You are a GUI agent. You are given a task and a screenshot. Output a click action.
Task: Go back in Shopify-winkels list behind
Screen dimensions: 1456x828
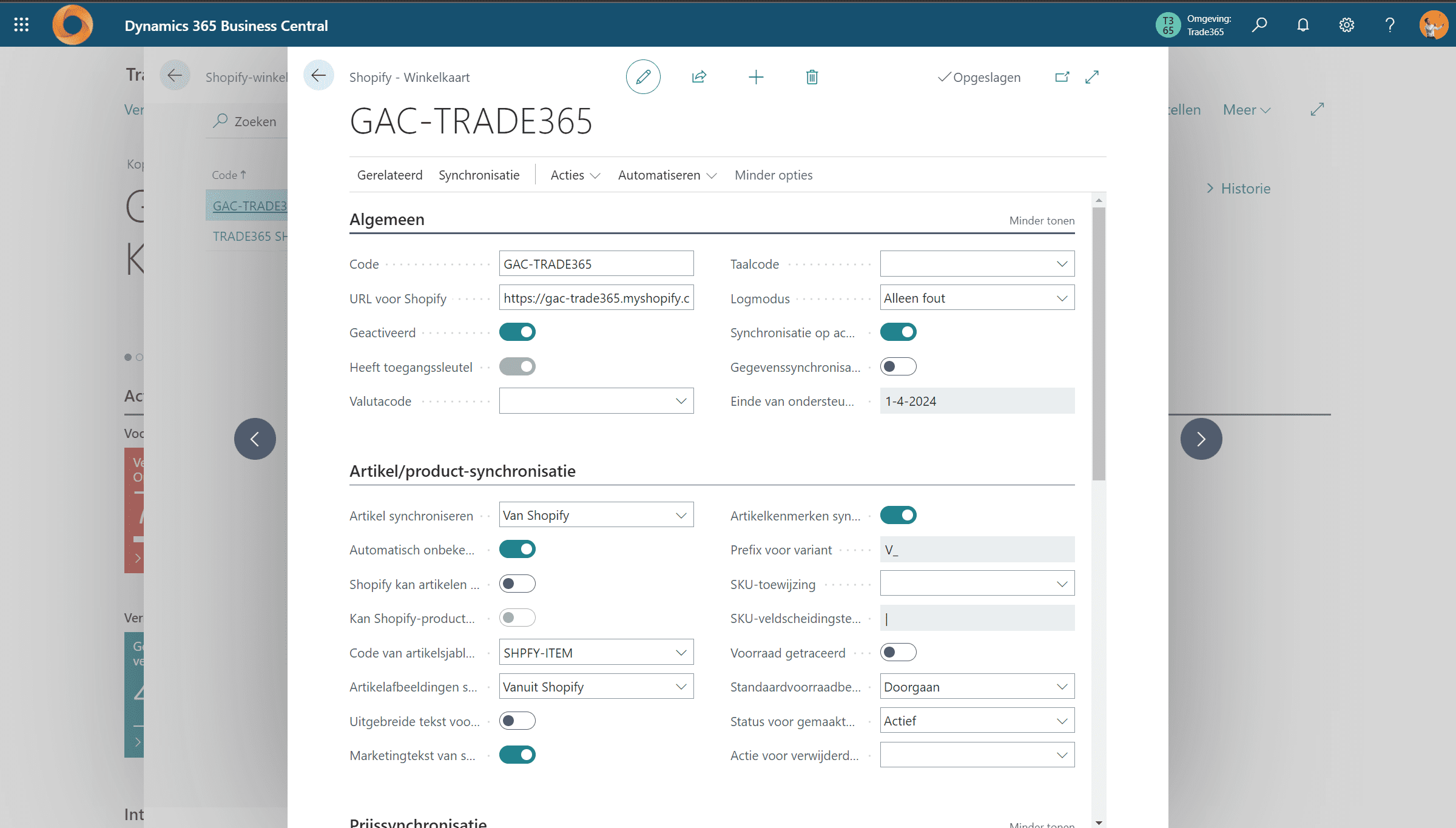click(175, 75)
